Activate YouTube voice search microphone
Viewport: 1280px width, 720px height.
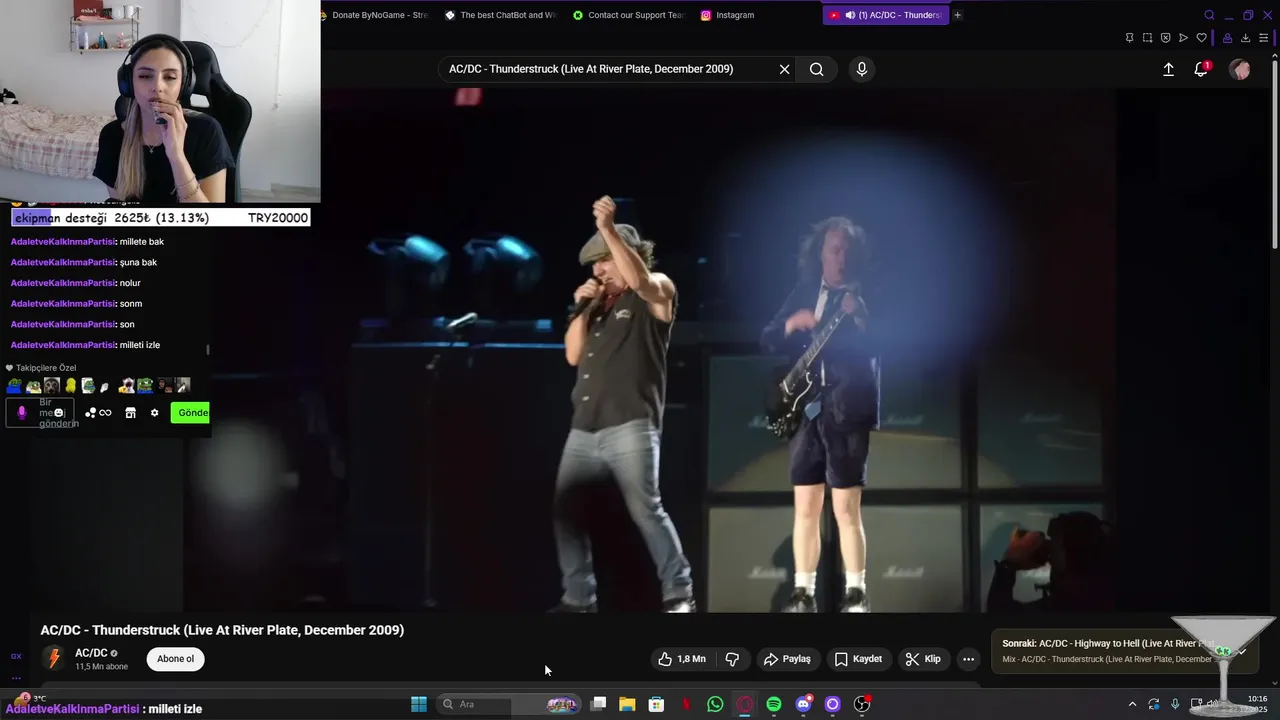pyautogui.click(x=862, y=69)
